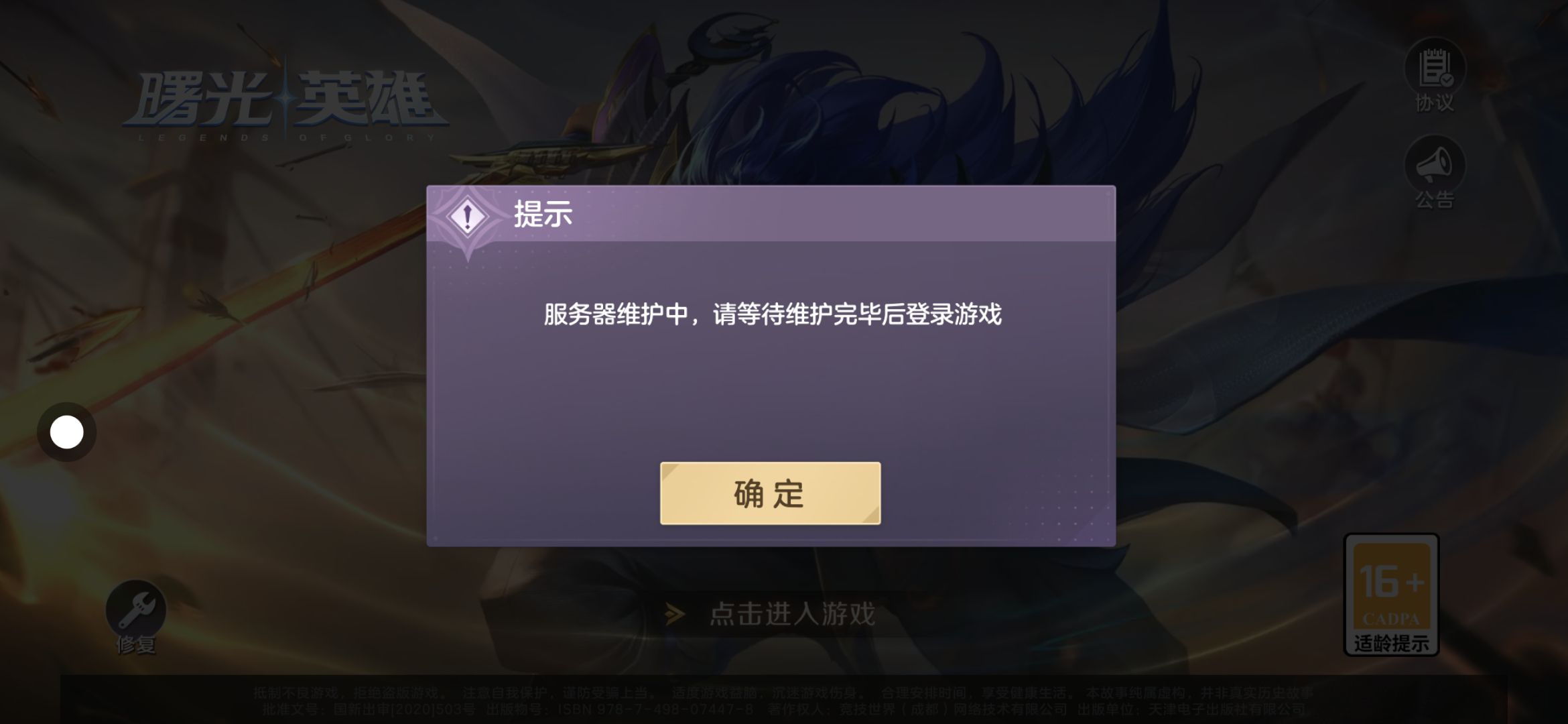This screenshot has width=1568, height=724.
Task: Click the arrow beside 点击进入游戏
Action: point(675,614)
